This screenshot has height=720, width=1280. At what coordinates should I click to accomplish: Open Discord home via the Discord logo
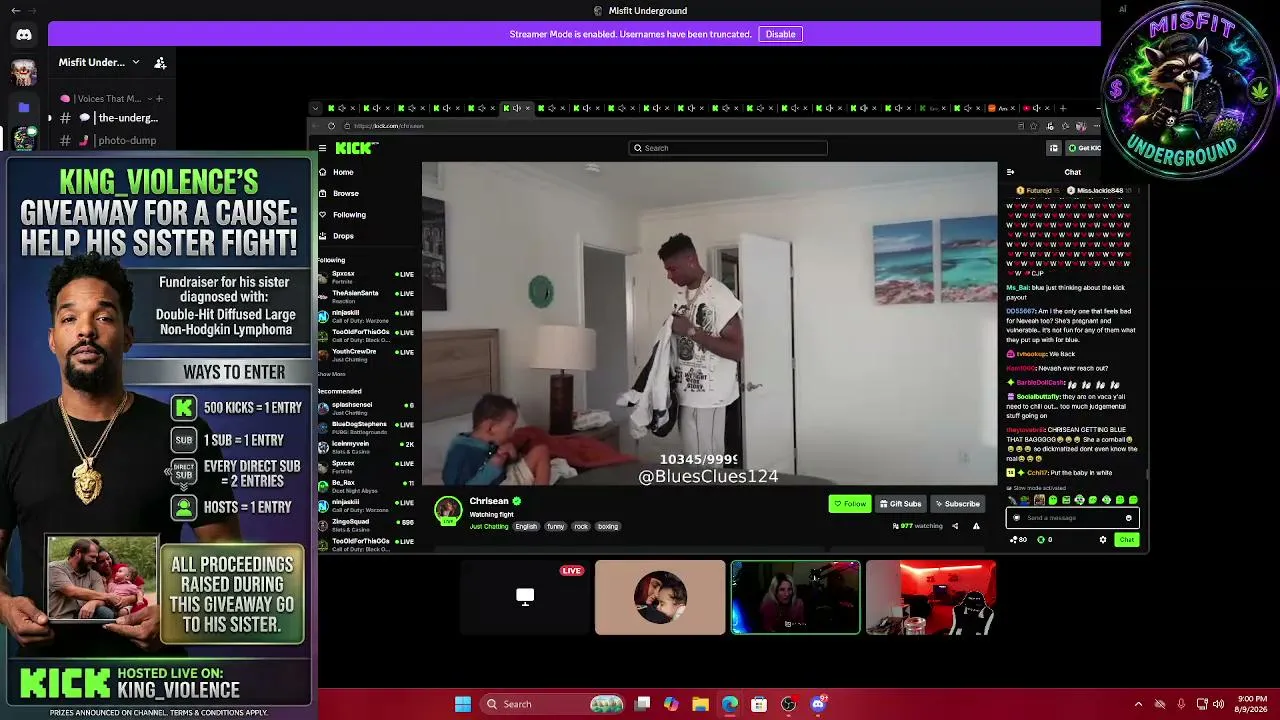[x=24, y=35]
